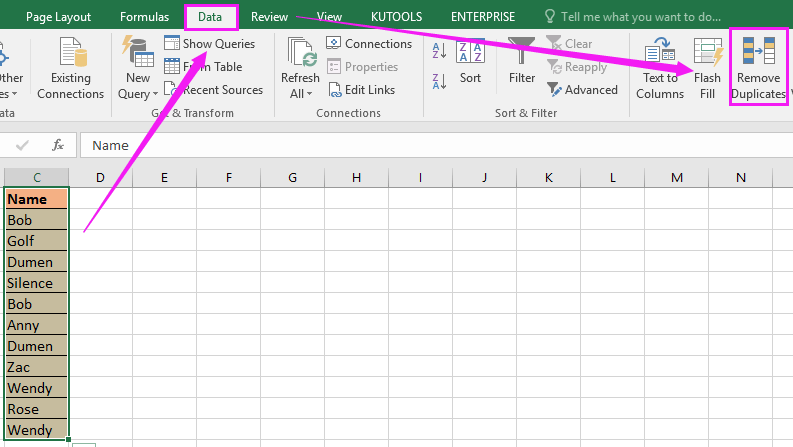Click the Show Queries button
The image size is (793, 447).
(209, 44)
